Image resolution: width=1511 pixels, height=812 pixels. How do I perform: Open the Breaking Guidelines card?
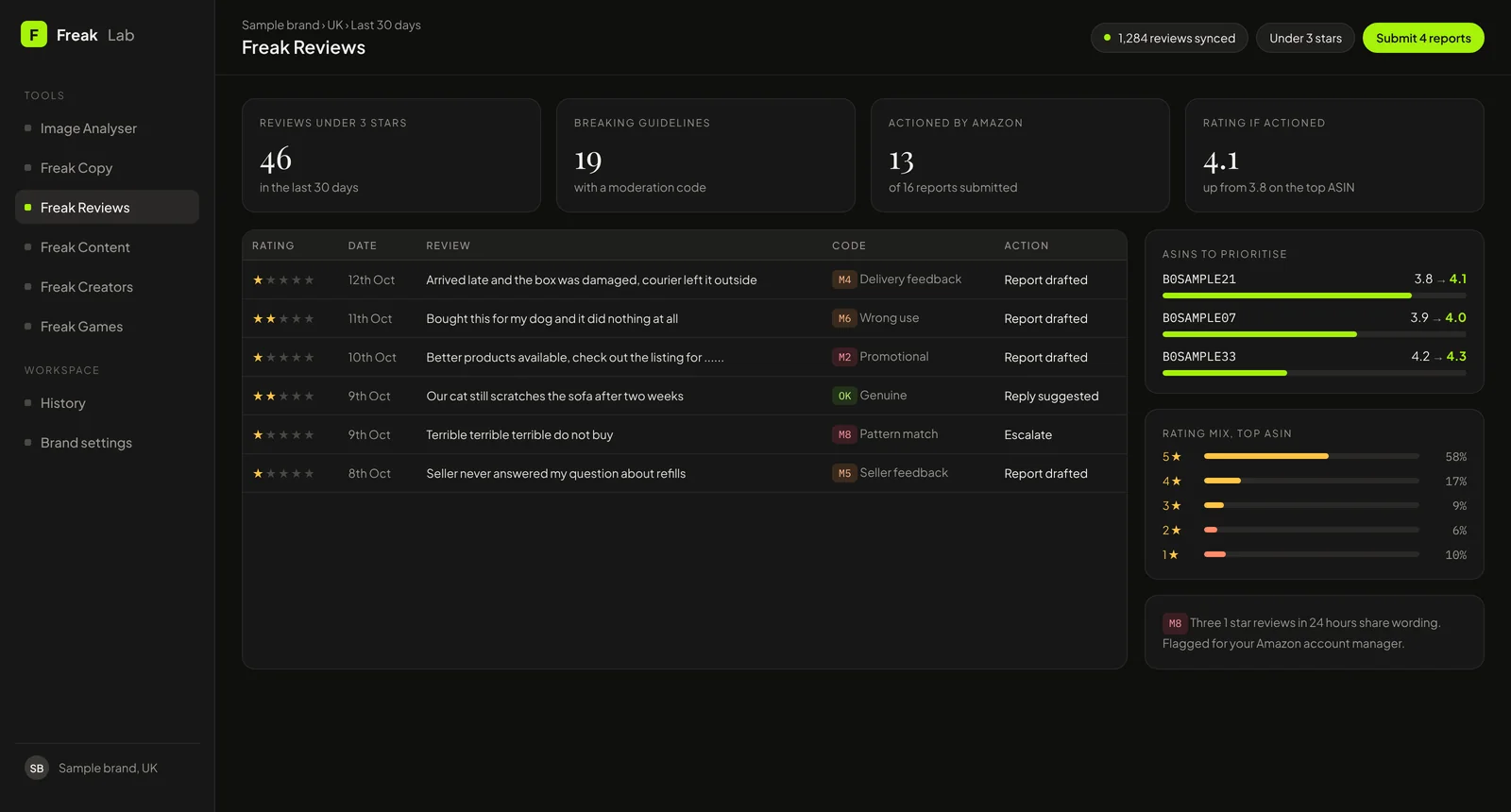coord(705,156)
